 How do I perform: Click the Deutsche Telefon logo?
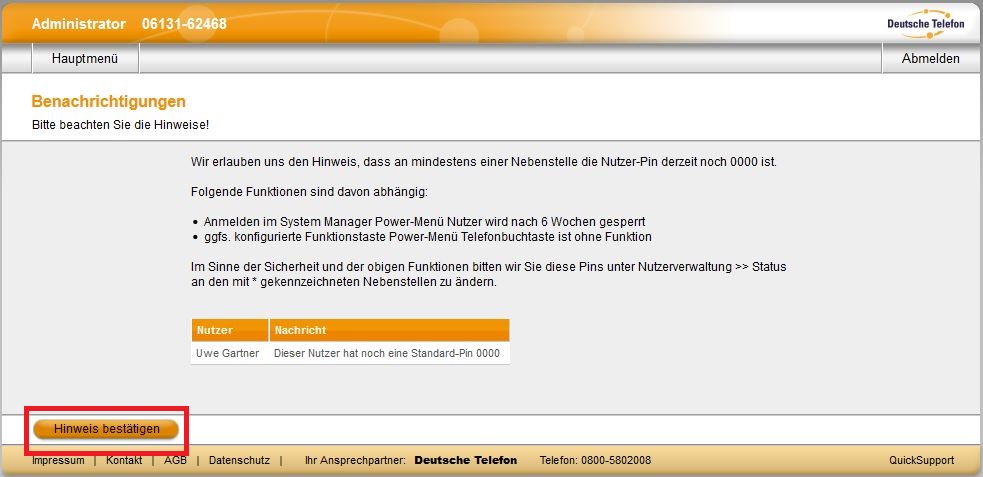click(925, 24)
